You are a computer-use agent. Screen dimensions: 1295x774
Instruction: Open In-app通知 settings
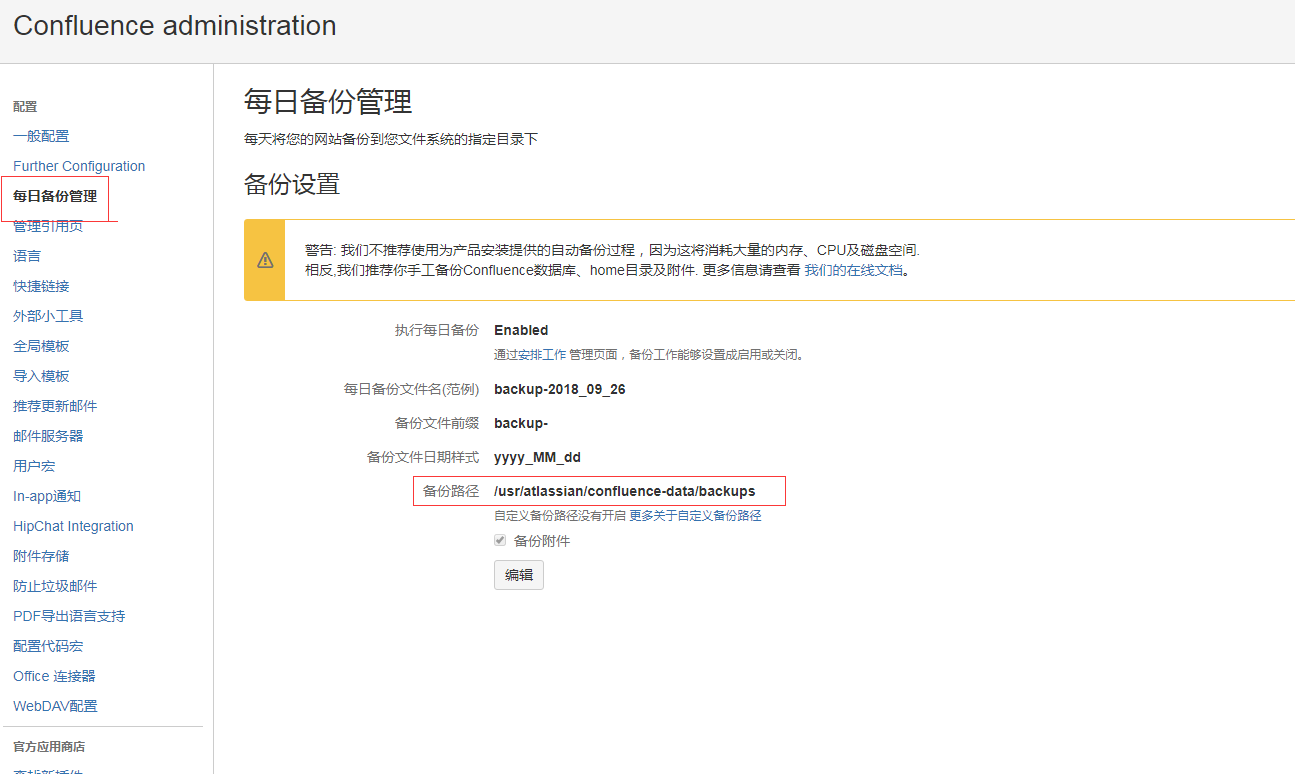47,496
